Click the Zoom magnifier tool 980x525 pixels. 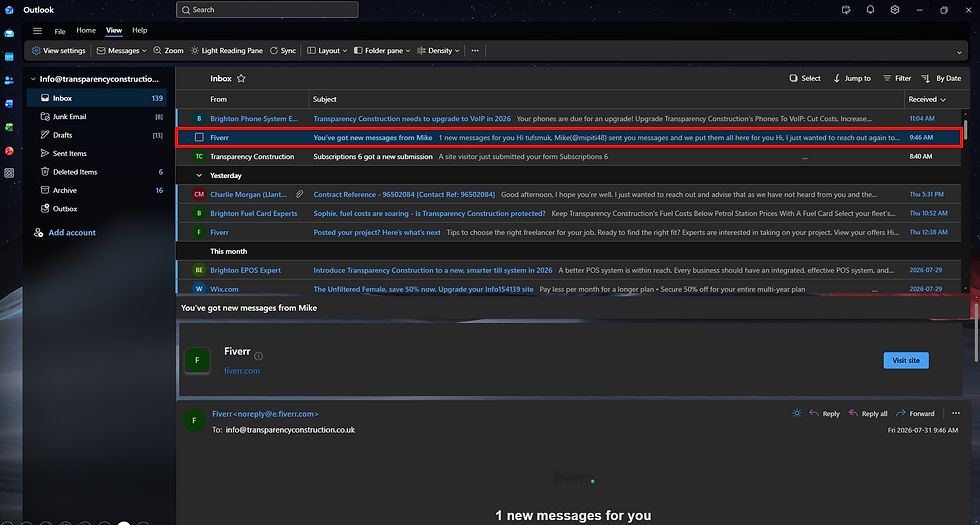[x=168, y=51]
